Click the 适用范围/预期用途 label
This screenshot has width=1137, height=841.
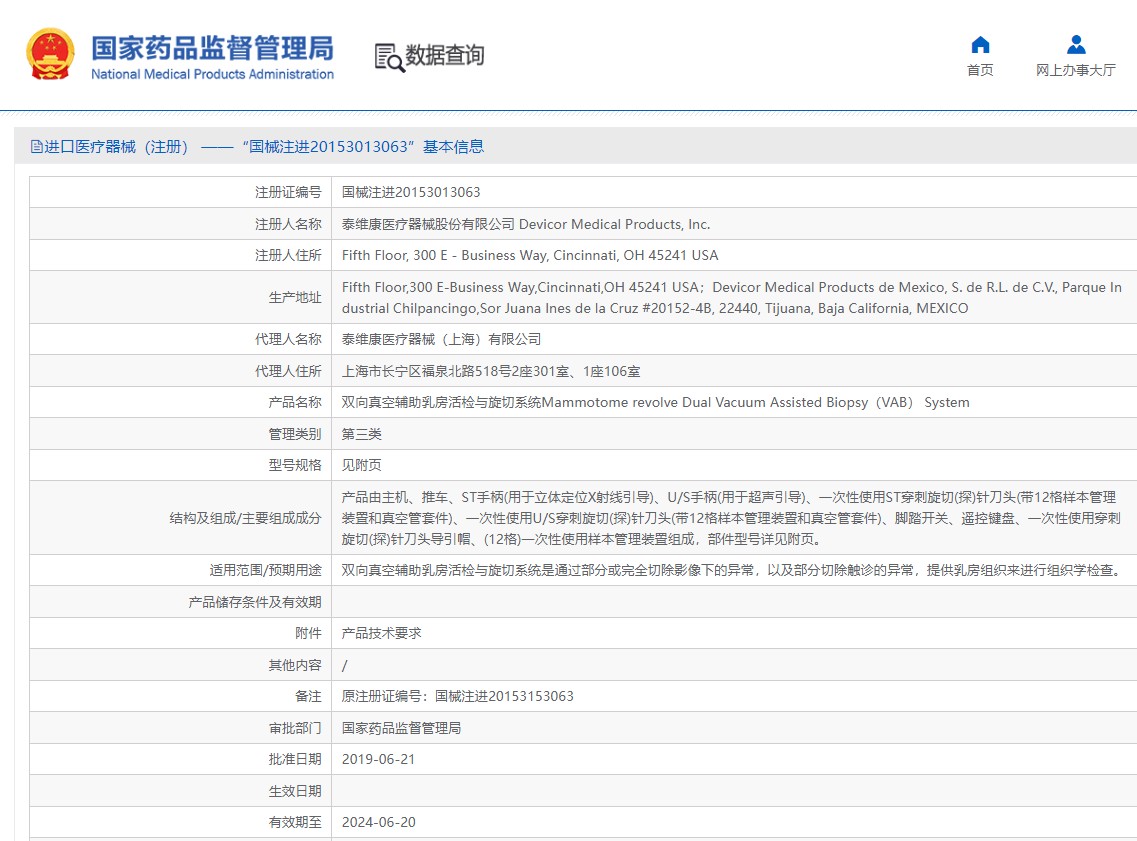click(x=265, y=571)
